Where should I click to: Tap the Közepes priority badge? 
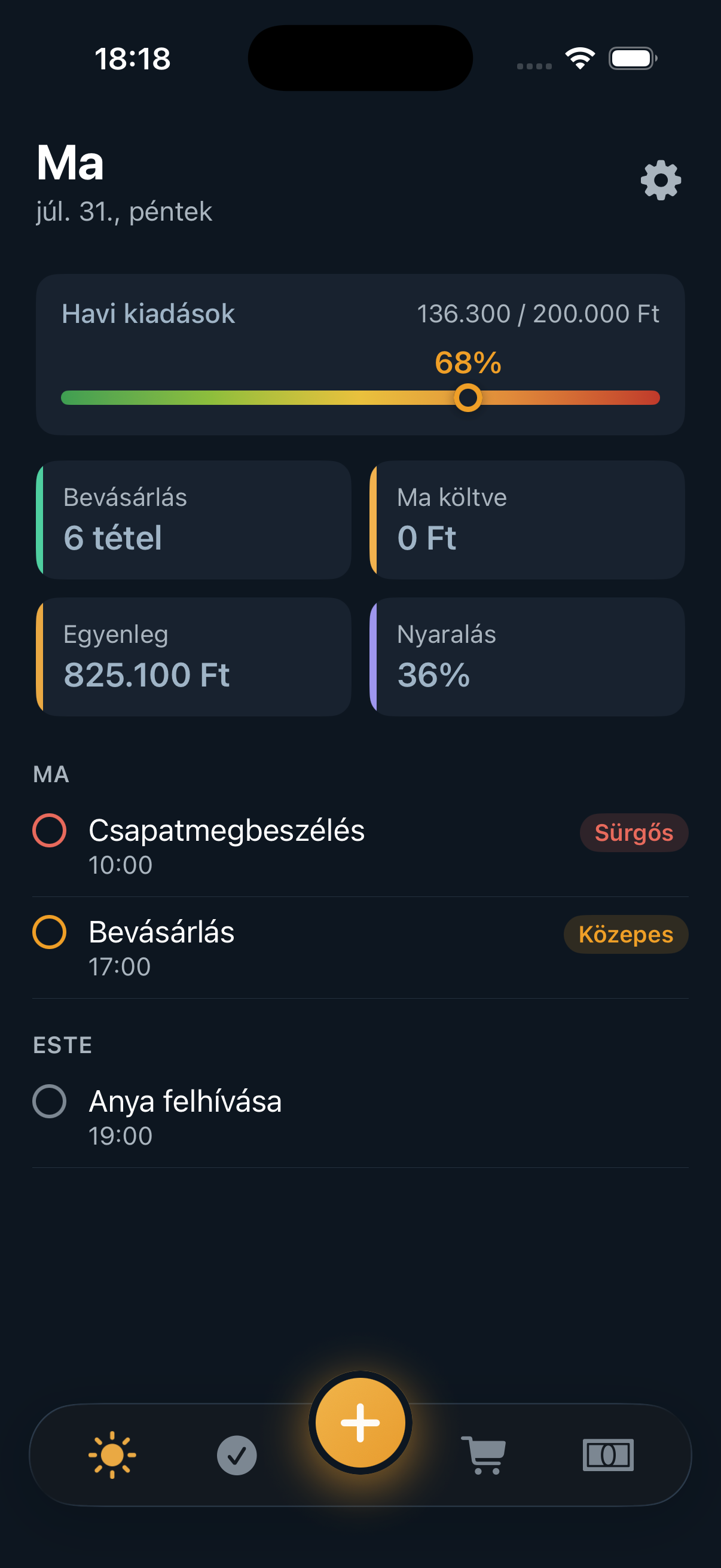coord(625,934)
